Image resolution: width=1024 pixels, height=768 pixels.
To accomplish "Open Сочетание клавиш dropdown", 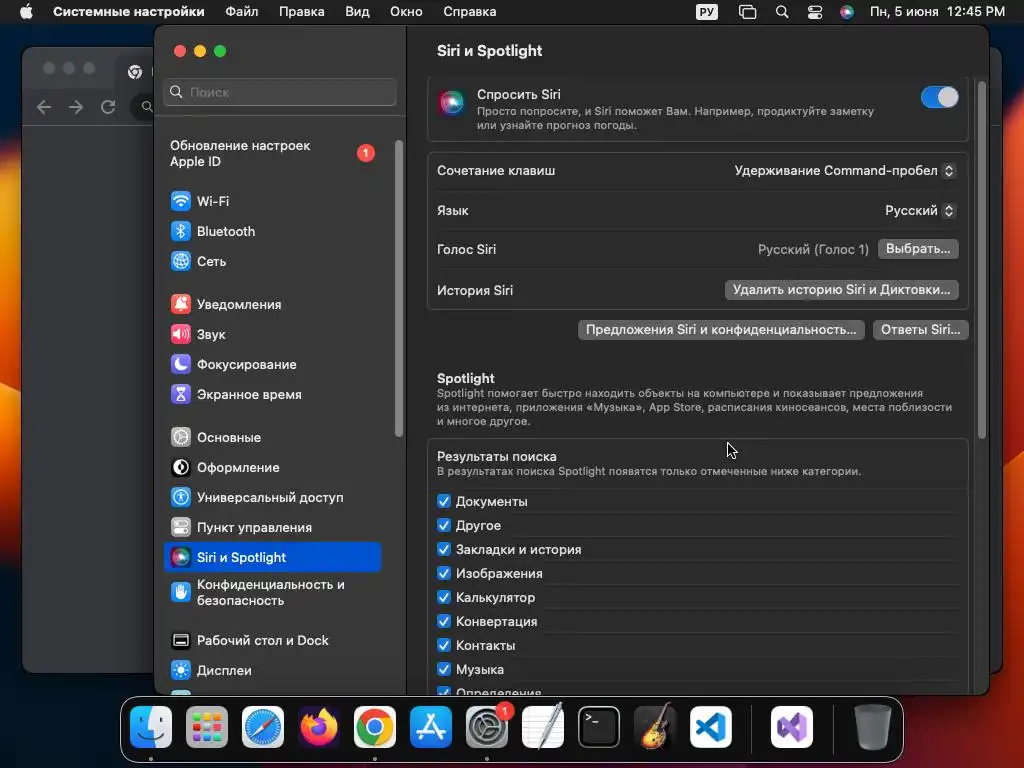I will coord(845,170).
